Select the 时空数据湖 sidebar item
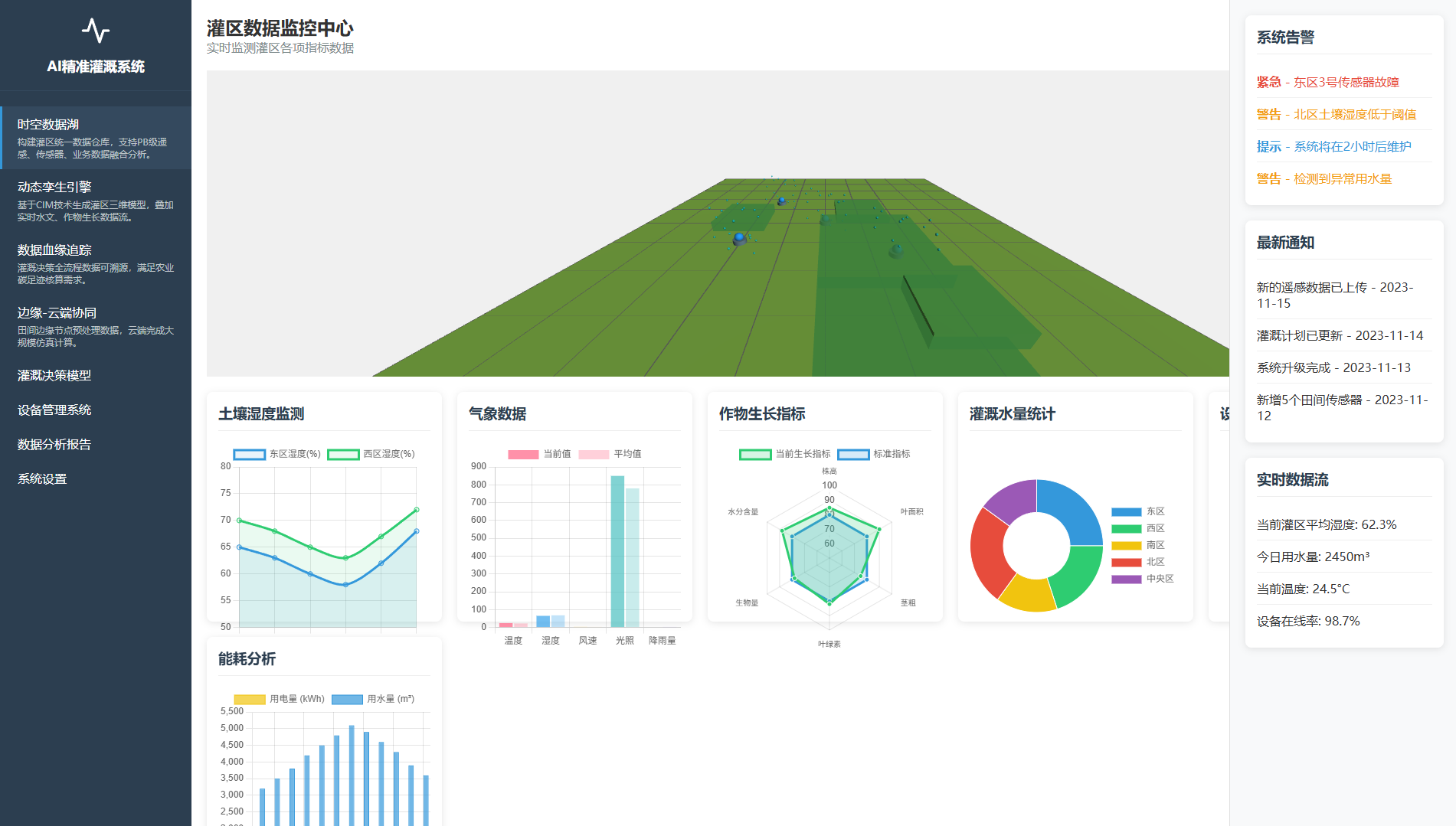 96,138
